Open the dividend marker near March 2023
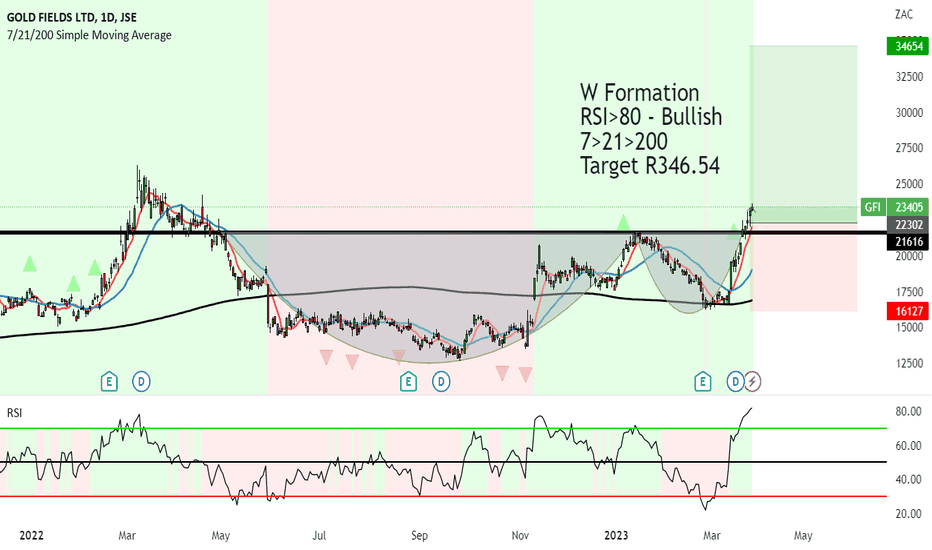 pos(735,381)
